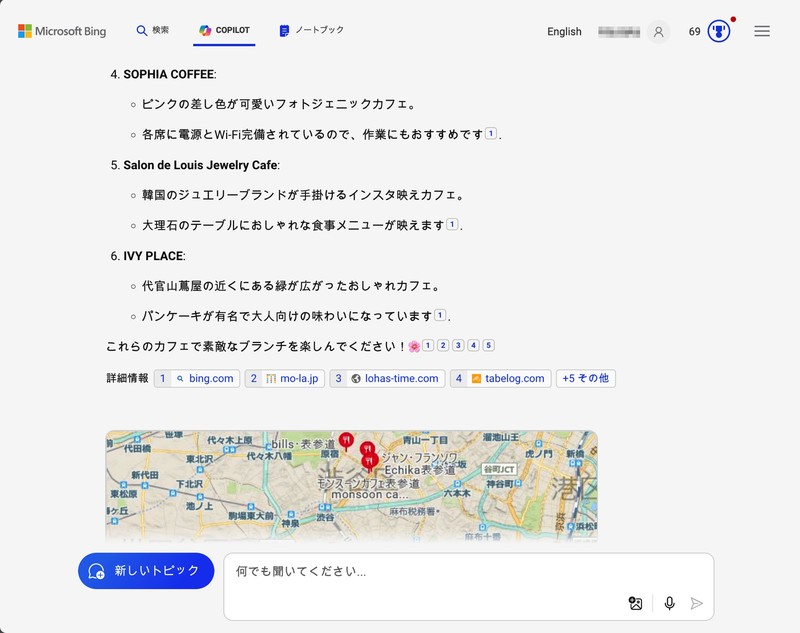Click footnote 3 after closing sentence
Screen dimensions: 800x633
458,345
